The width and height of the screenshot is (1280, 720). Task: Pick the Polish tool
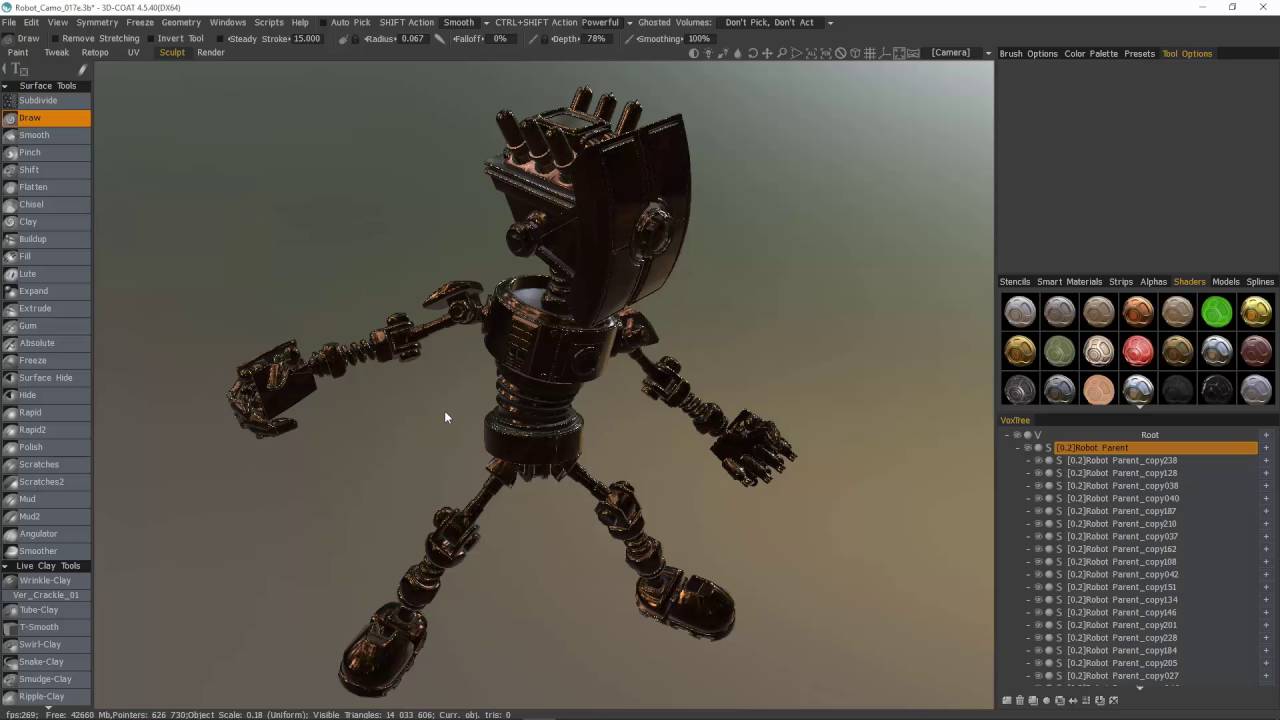(46, 447)
